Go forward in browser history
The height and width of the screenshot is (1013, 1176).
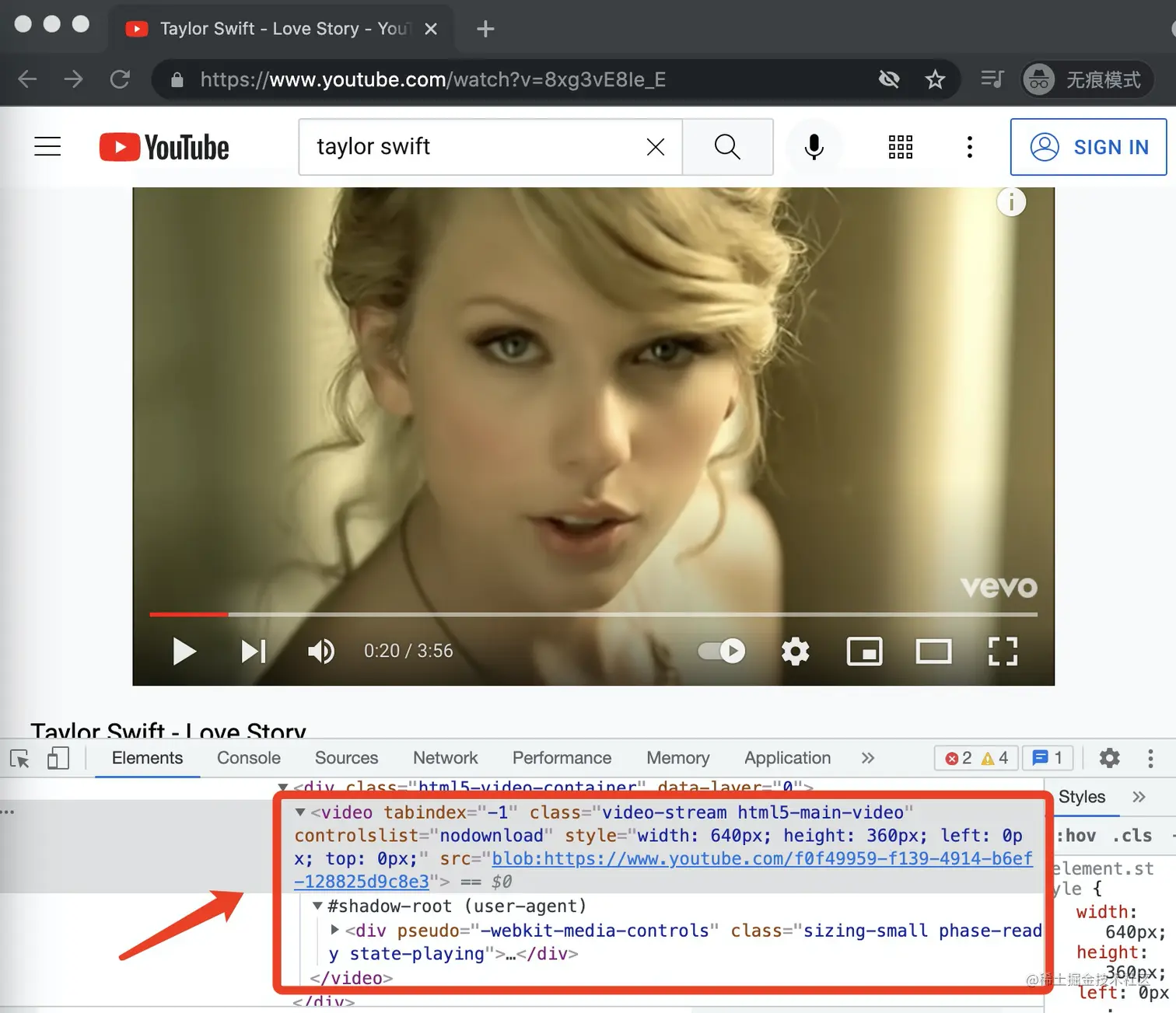(x=73, y=79)
